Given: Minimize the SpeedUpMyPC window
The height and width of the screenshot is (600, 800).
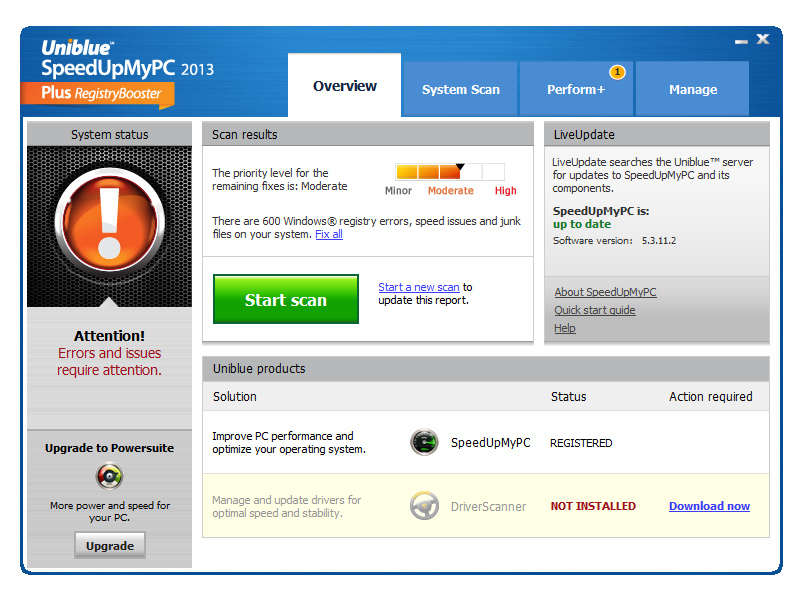Looking at the screenshot, I should pos(741,41).
